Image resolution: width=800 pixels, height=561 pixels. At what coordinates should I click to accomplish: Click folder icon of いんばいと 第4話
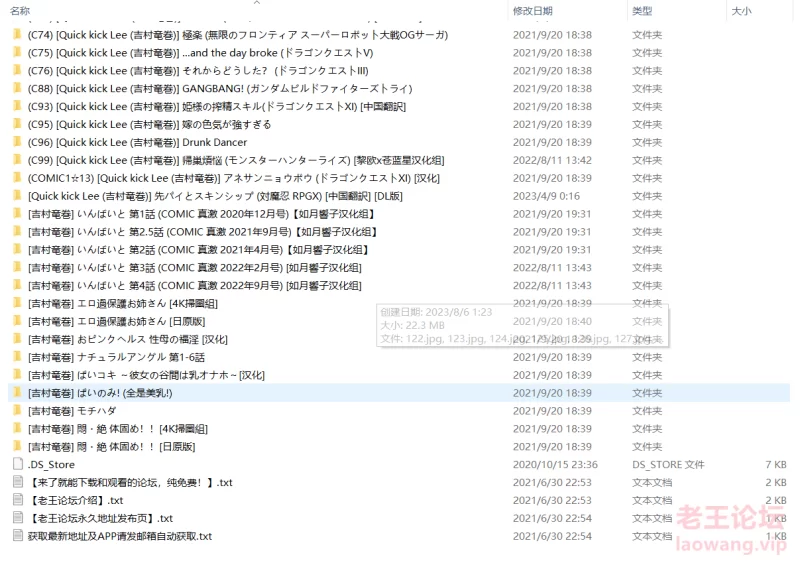coord(17,285)
